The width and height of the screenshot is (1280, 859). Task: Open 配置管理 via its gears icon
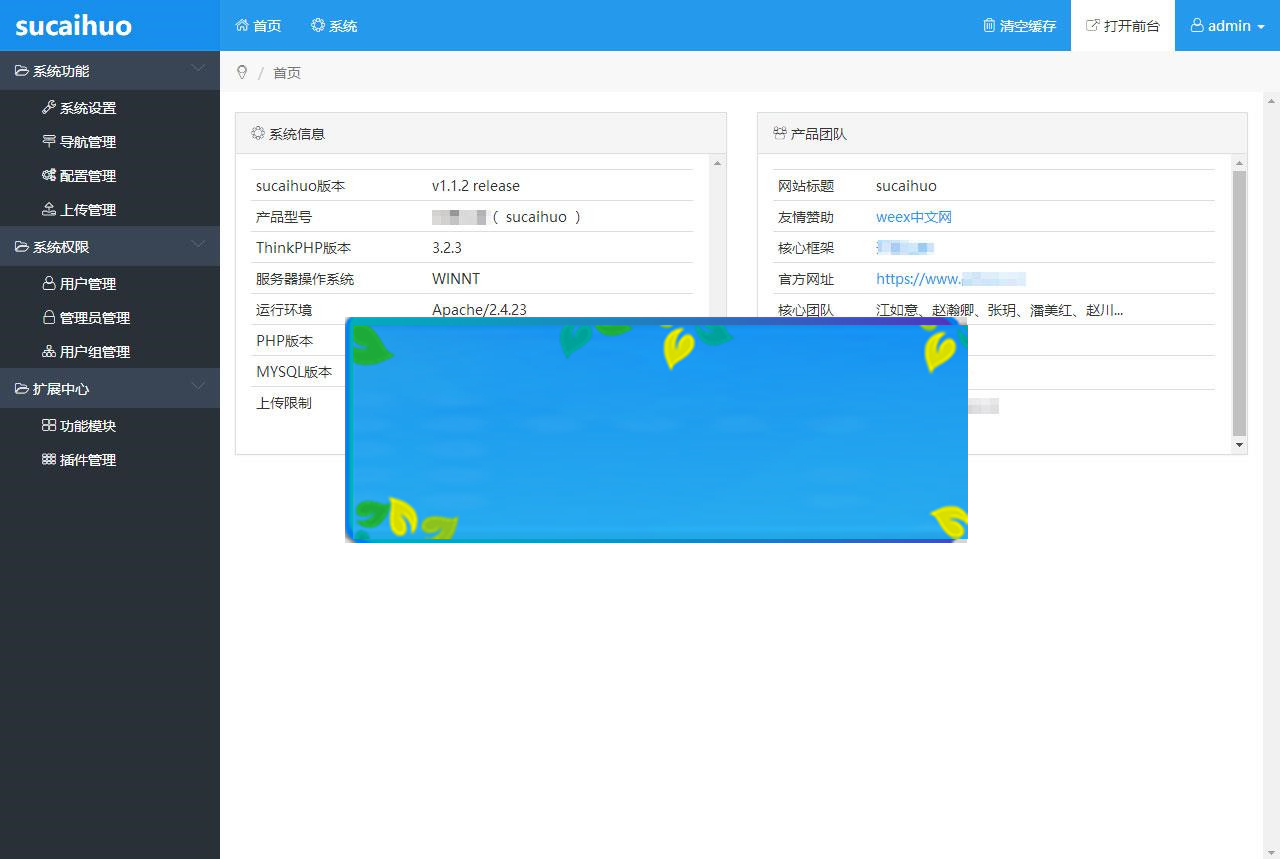click(48, 175)
